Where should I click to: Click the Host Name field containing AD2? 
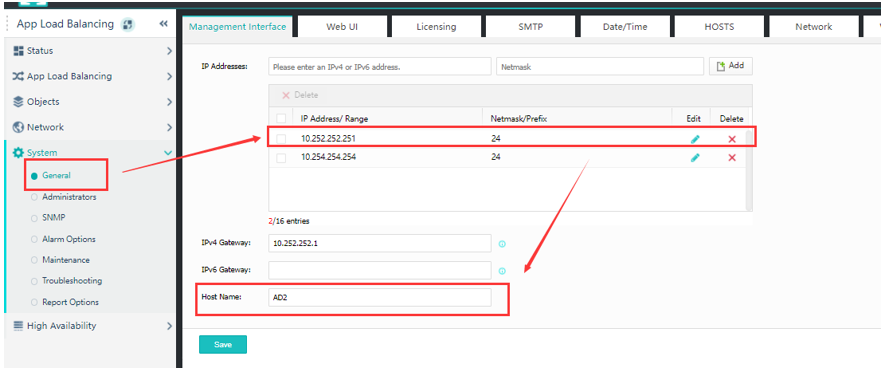click(380, 297)
